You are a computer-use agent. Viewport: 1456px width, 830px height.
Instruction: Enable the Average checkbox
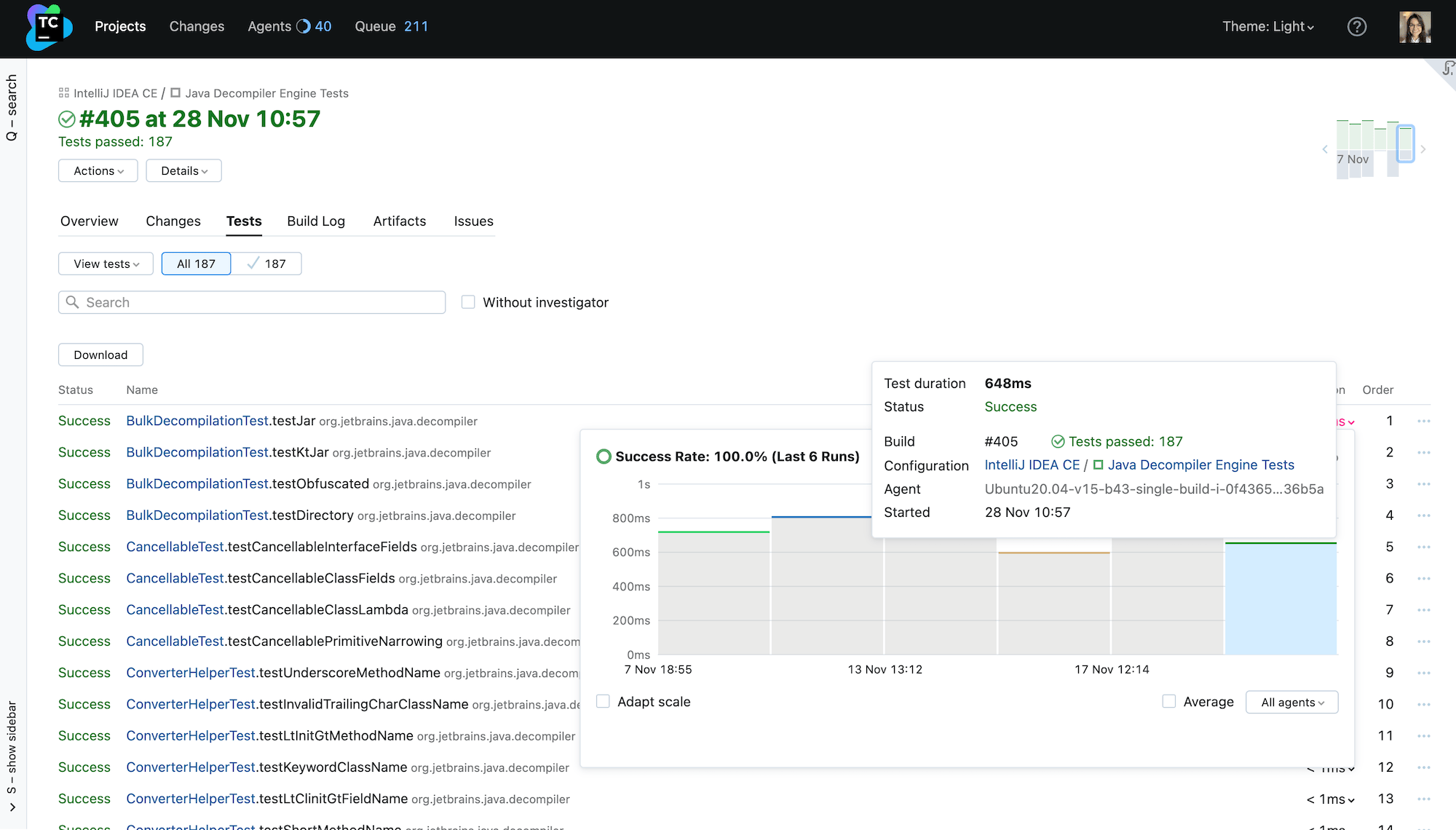[1168, 701]
